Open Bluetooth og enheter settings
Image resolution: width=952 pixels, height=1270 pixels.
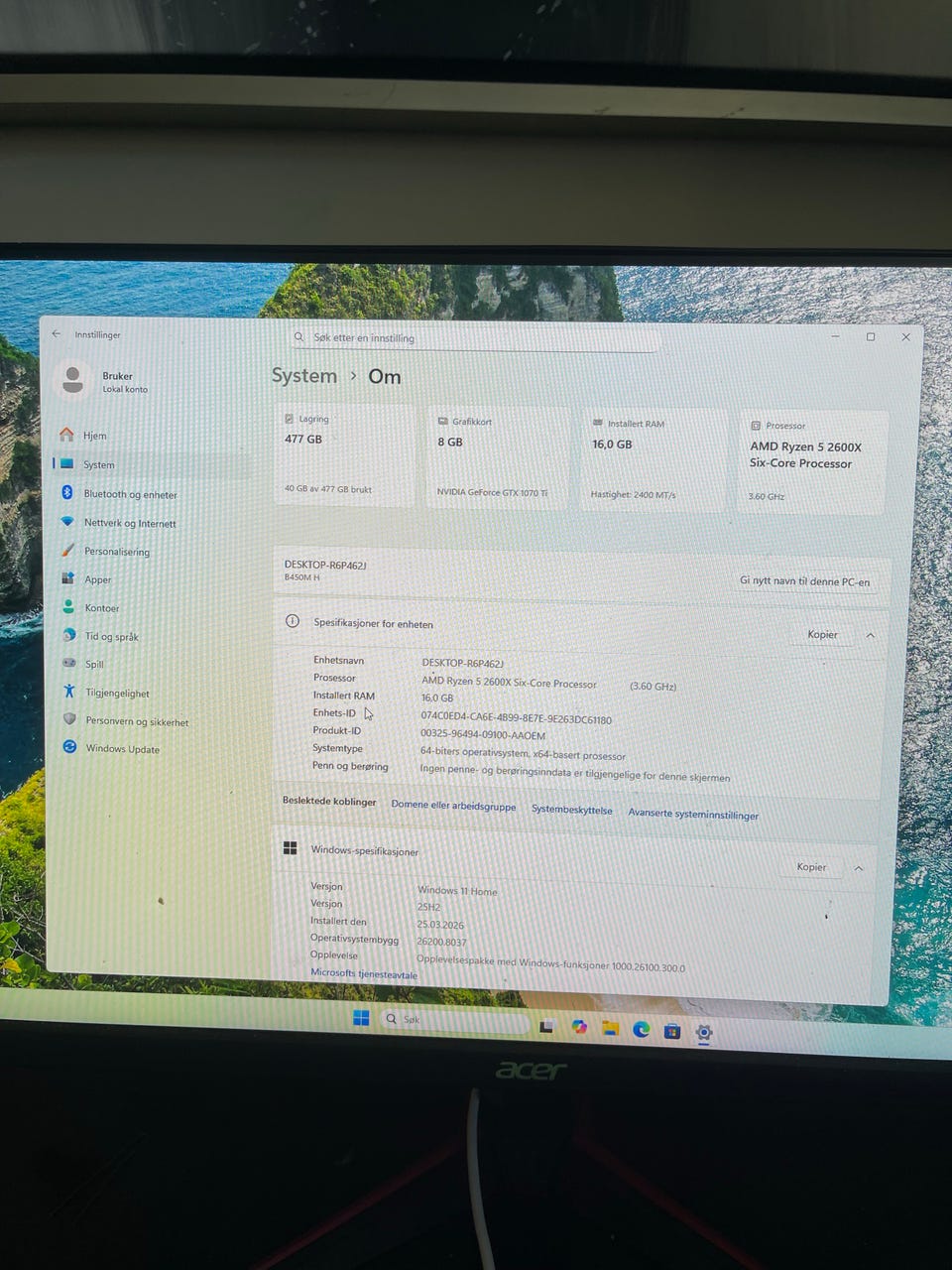(130, 494)
